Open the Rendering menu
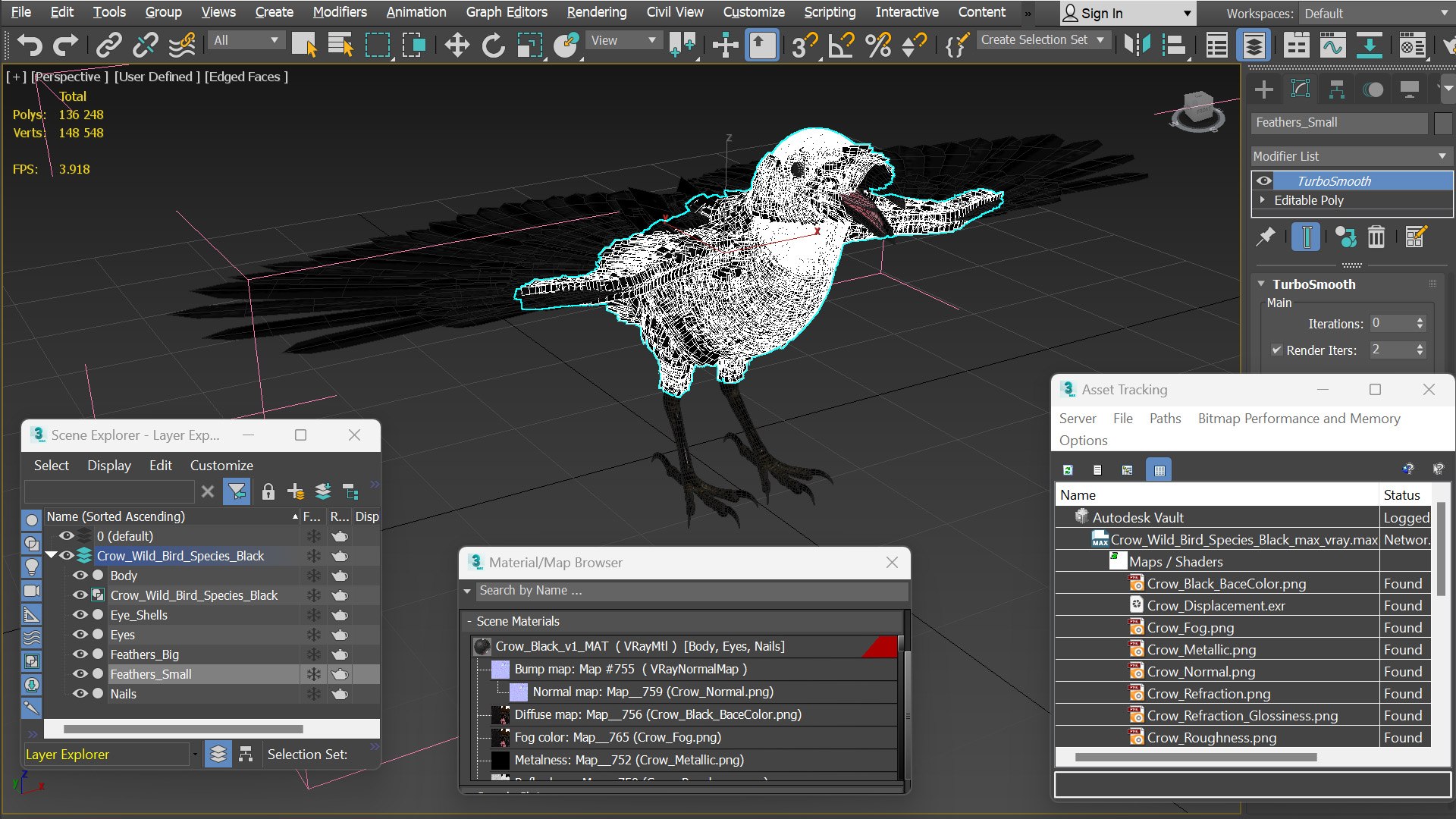The width and height of the screenshot is (1456, 819). [597, 12]
